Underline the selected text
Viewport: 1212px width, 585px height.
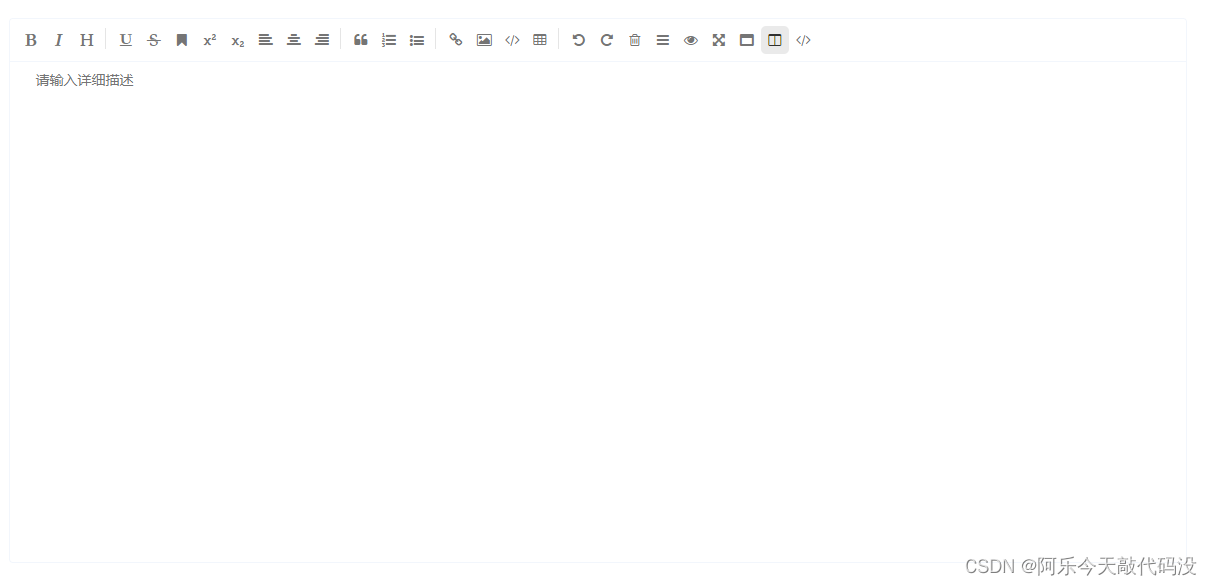[126, 40]
